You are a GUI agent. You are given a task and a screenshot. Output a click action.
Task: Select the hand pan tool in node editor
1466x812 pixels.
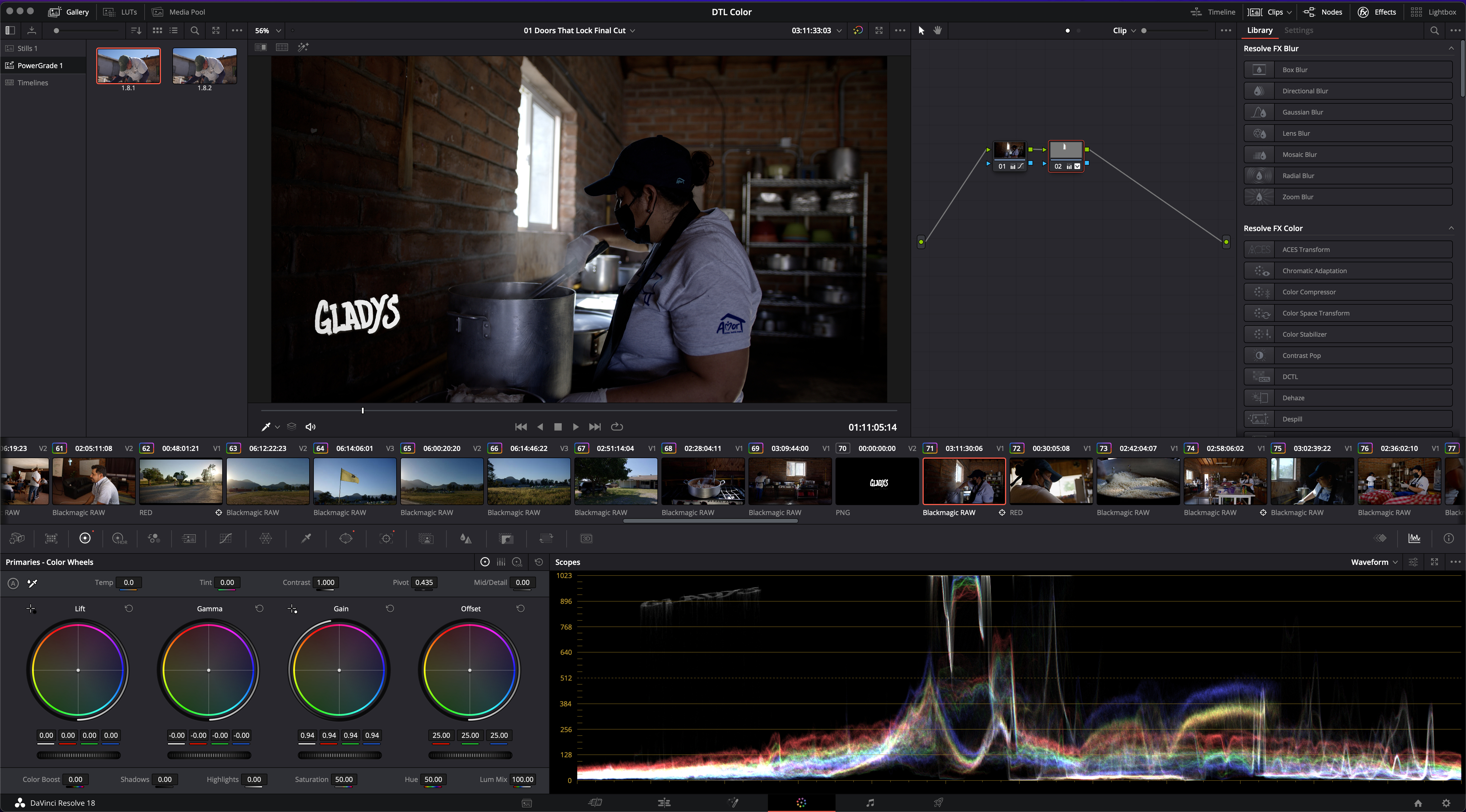pyautogui.click(x=938, y=31)
